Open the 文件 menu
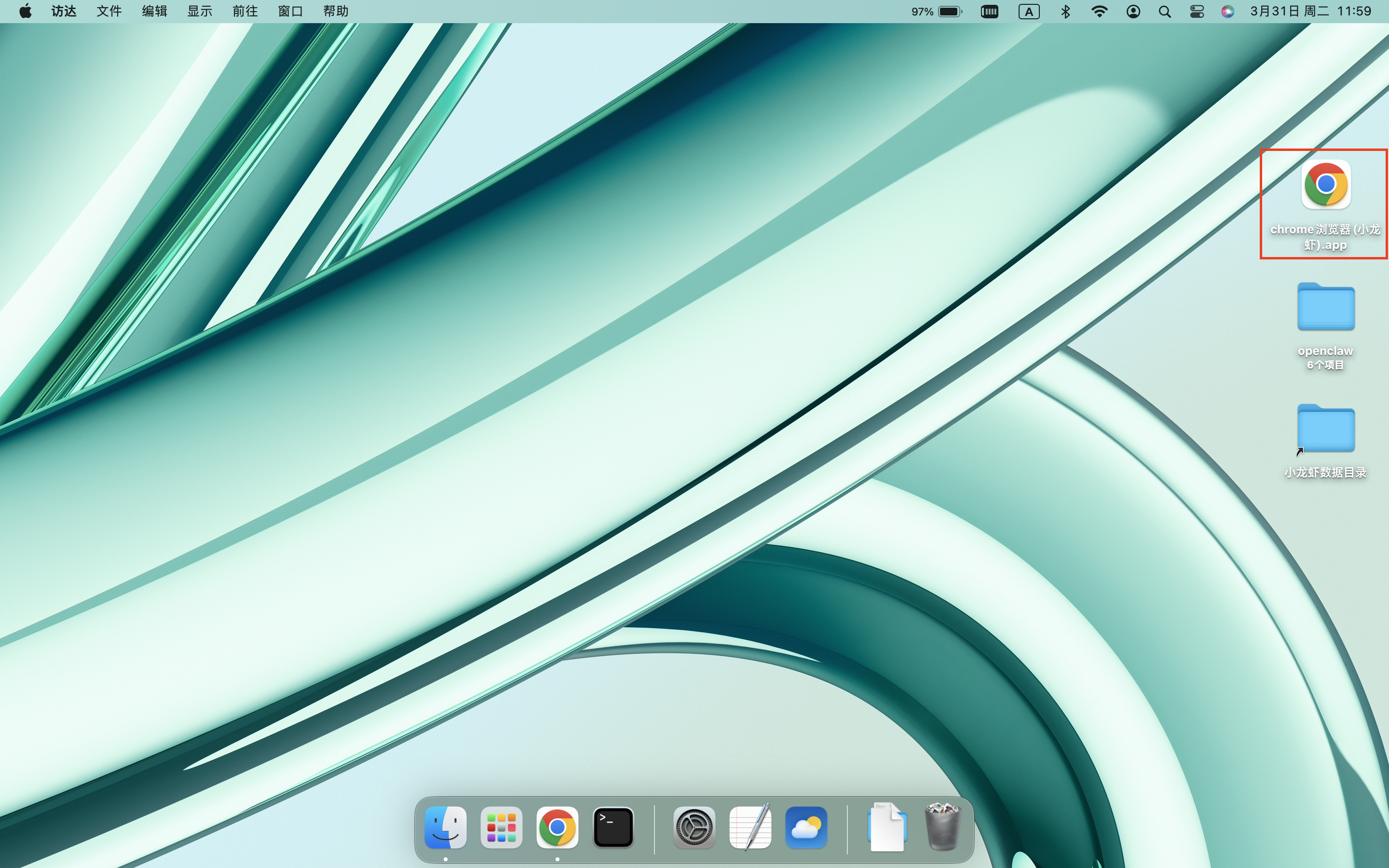 click(109, 12)
